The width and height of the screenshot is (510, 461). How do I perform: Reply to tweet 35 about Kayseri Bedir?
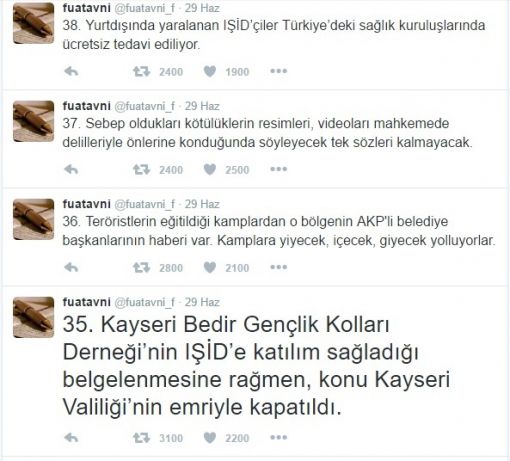tap(71, 438)
